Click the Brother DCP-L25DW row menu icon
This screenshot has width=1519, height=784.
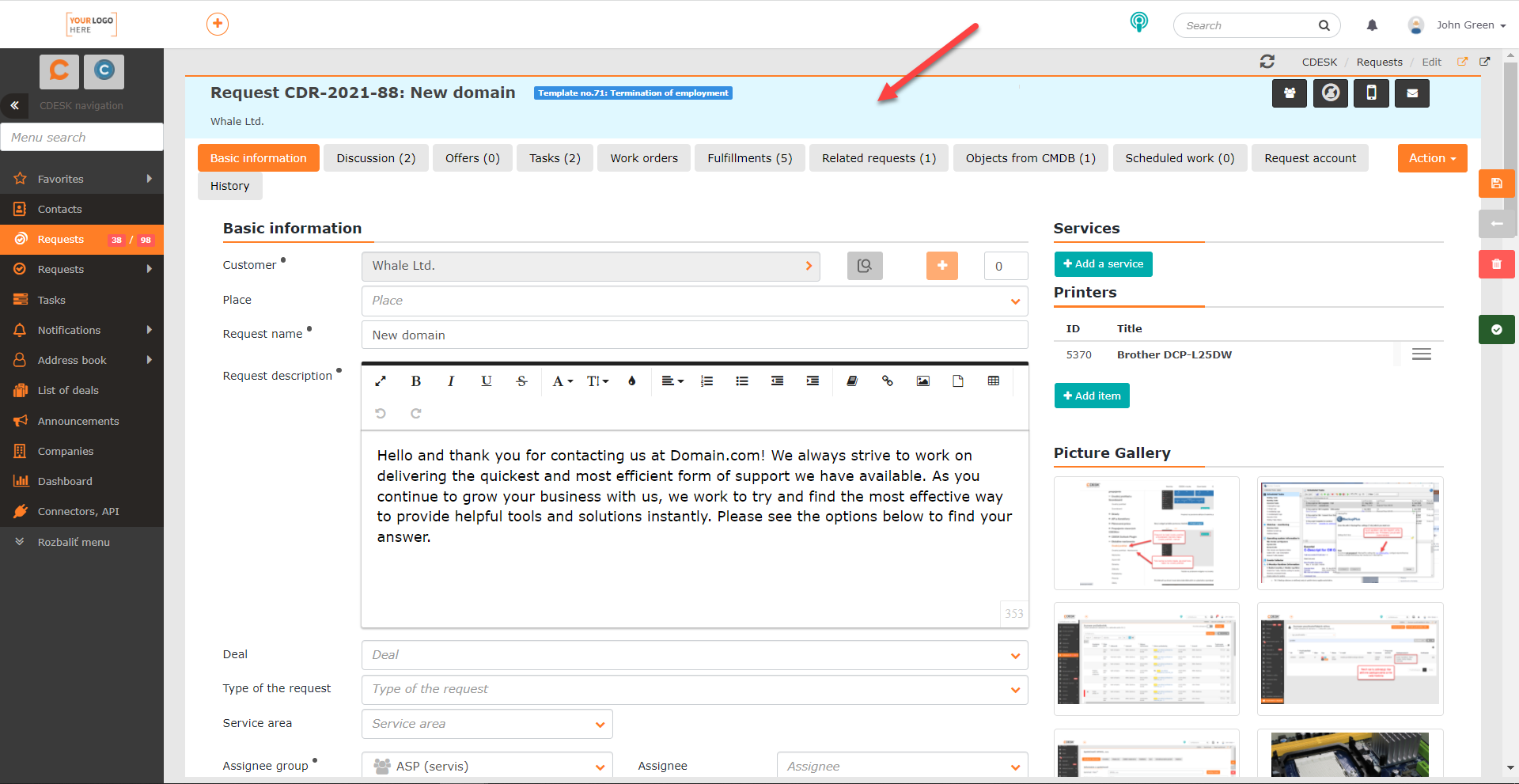[x=1422, y=354]
